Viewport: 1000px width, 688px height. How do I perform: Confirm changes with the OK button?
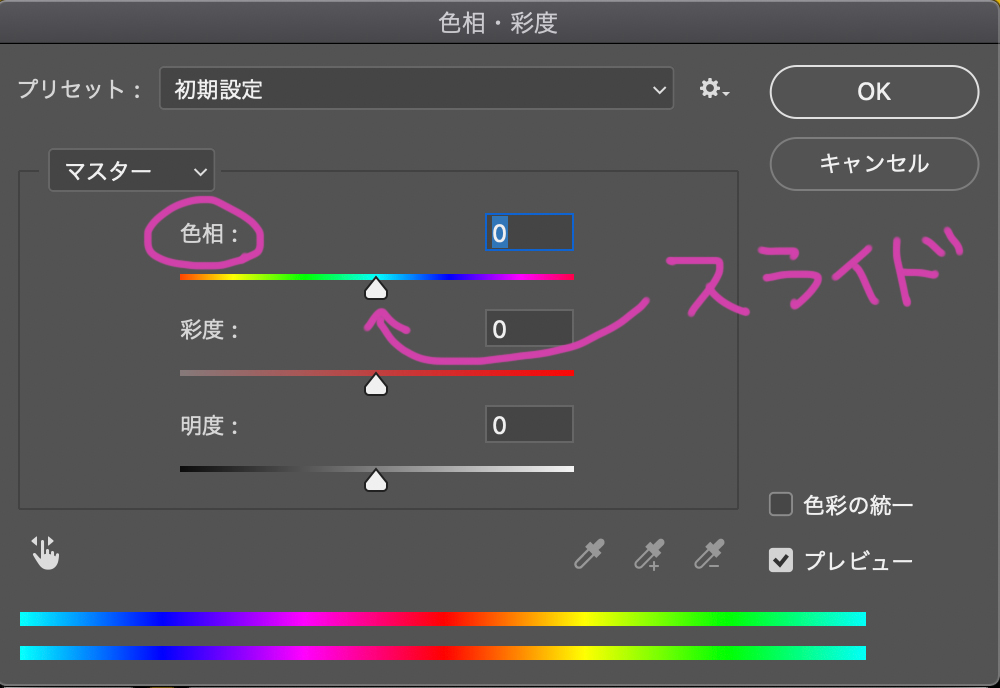pyautogui.click(x=873, y=92)
